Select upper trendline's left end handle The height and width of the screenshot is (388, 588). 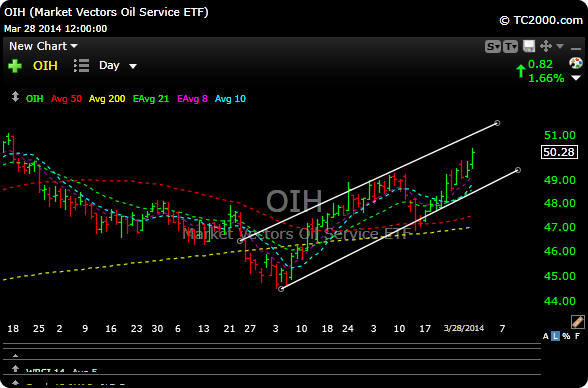click(240, 241)
